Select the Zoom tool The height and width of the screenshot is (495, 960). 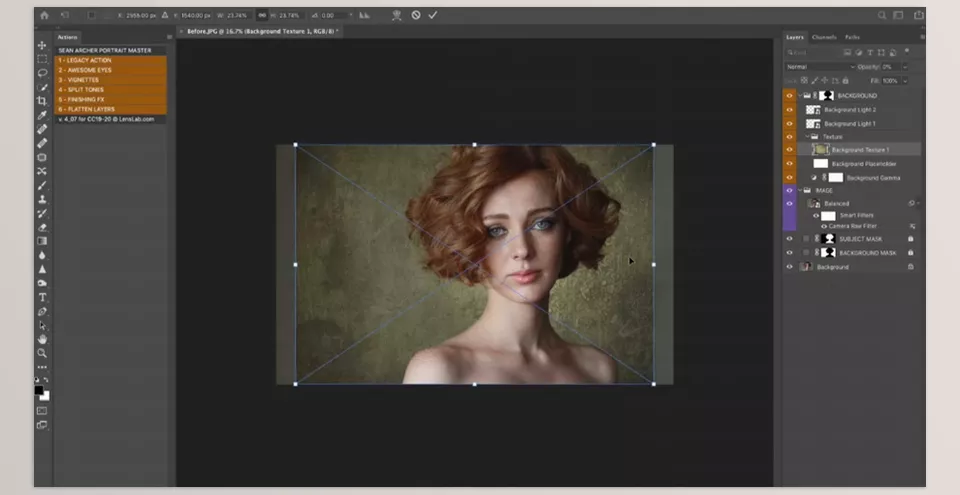pos(42,353)
